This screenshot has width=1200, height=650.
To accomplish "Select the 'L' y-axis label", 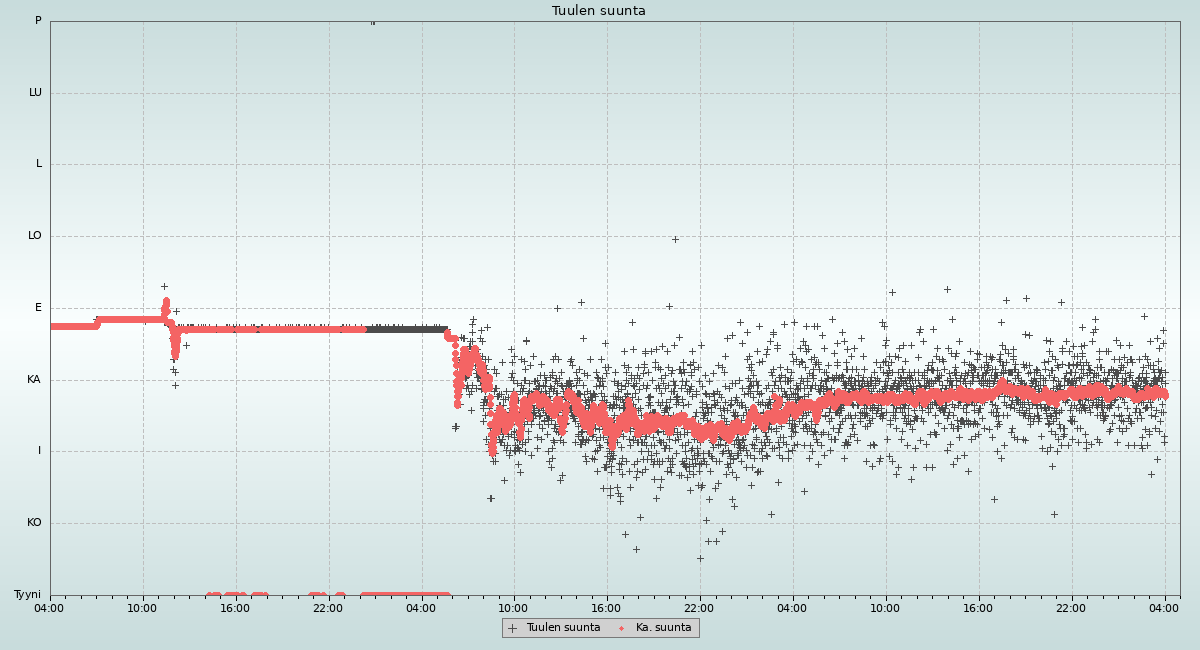I will [39, 164].
